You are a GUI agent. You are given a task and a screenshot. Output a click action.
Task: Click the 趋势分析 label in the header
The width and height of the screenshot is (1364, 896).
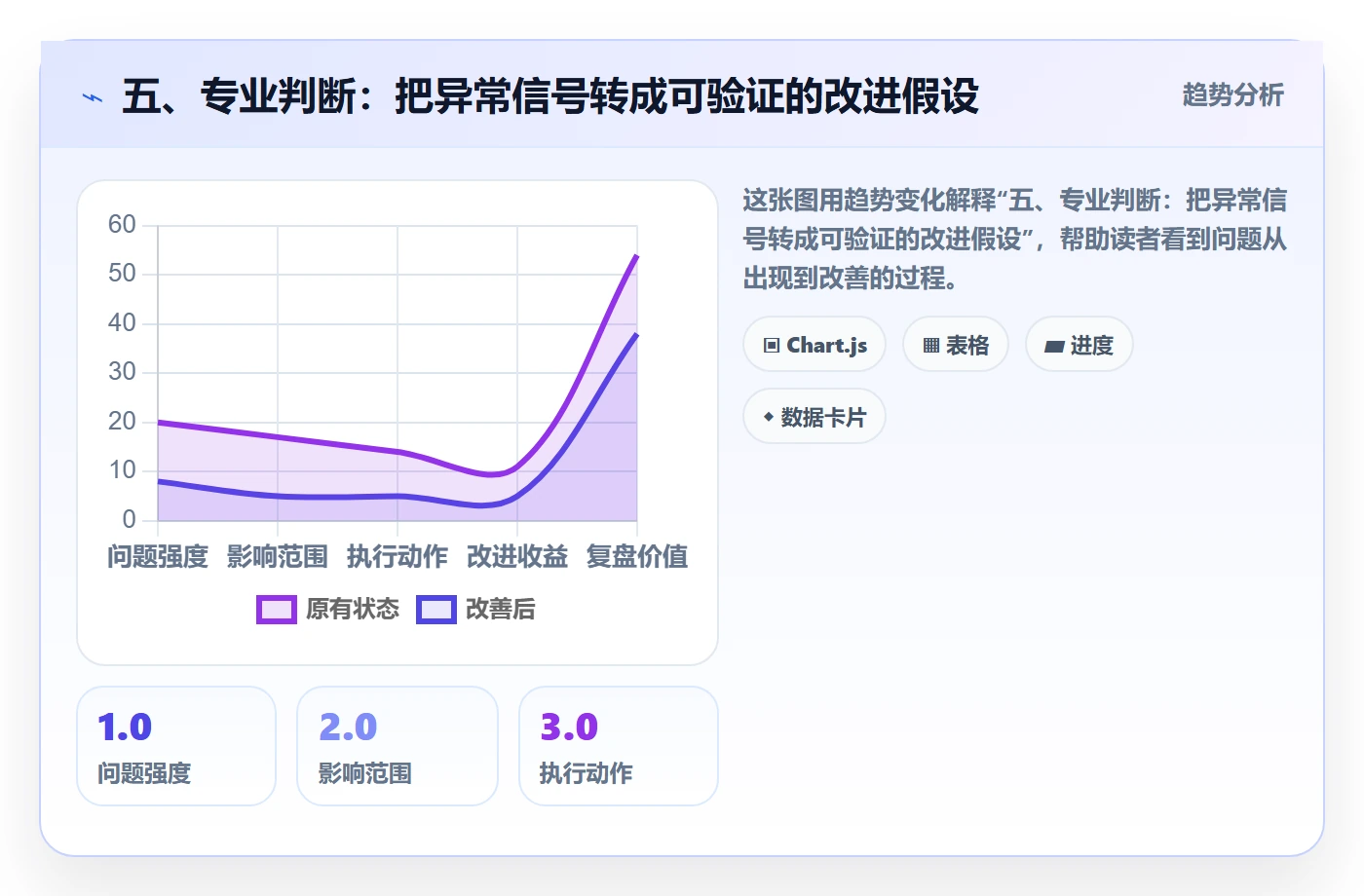click(1232, 94)
